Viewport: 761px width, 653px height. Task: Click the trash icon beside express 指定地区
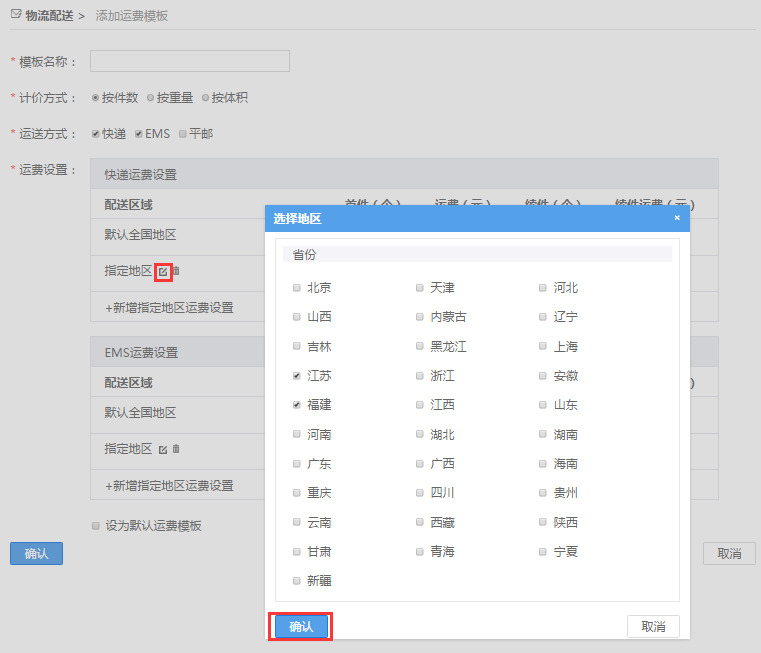click(176, 271)
